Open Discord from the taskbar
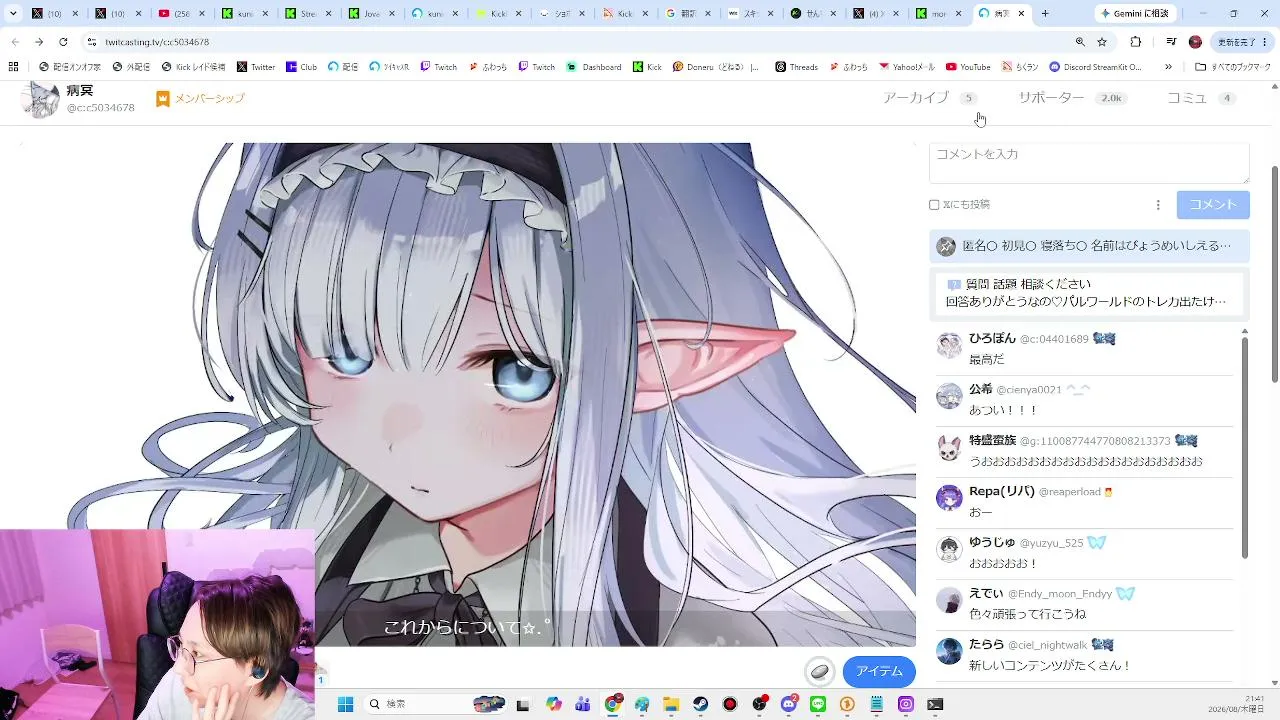This screenshot has width=1280, height=720. tap(788, 704)
